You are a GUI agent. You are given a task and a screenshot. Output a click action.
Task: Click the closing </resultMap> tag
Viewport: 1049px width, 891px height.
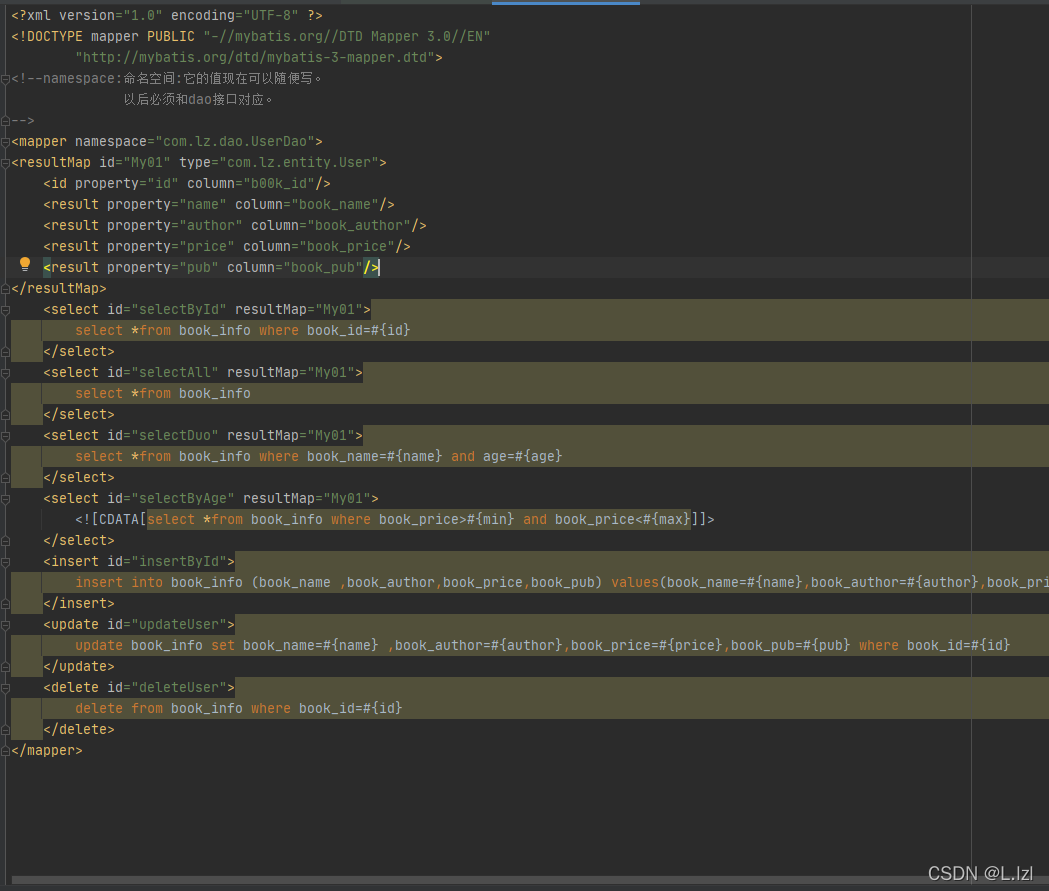click(59, 289)
